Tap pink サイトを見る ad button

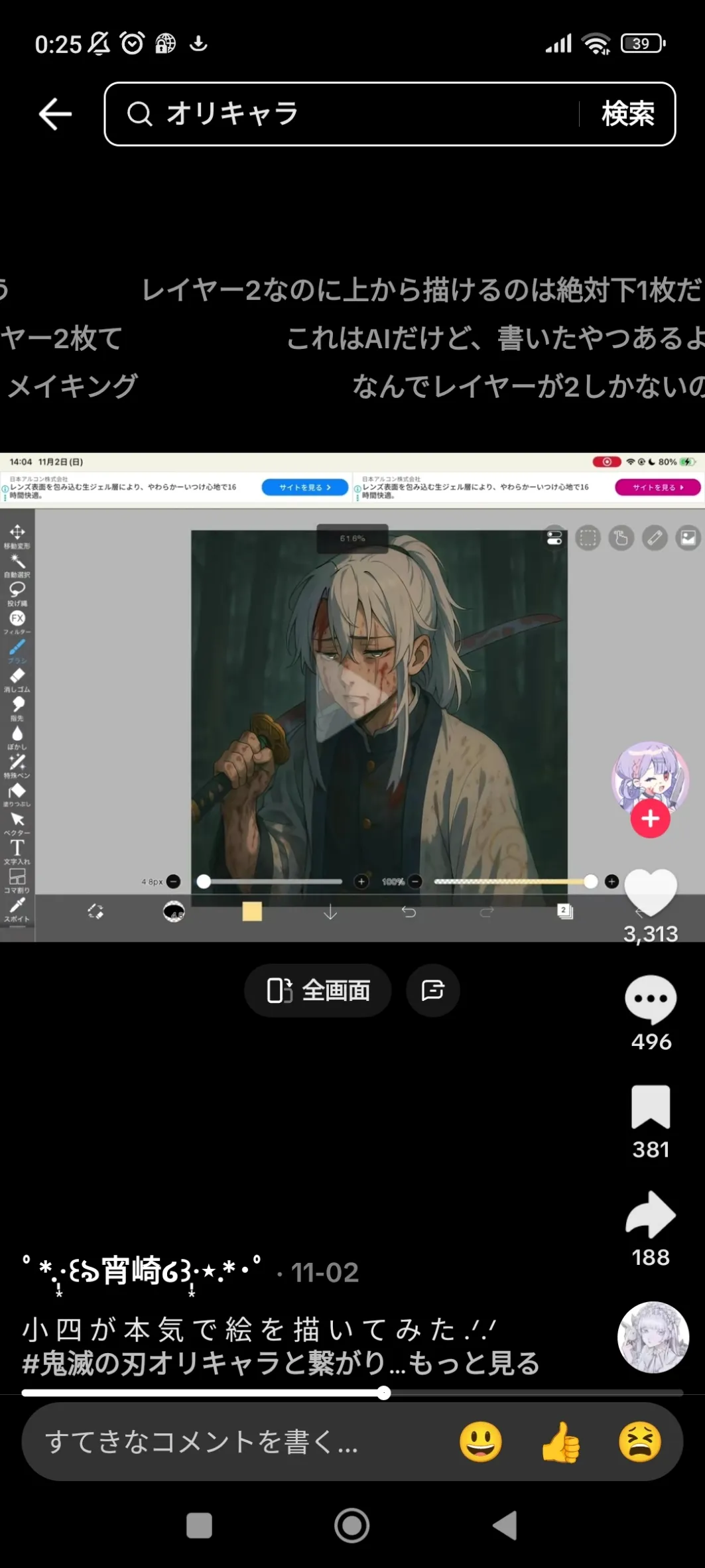click(658, 487)
